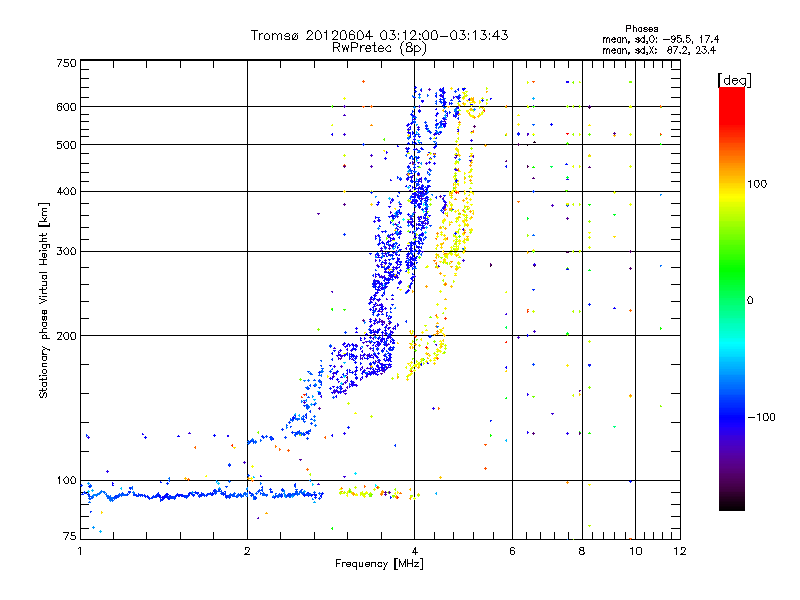Click the "mean, sd,X: 87.2, 23.4" line

coord(659,50)
